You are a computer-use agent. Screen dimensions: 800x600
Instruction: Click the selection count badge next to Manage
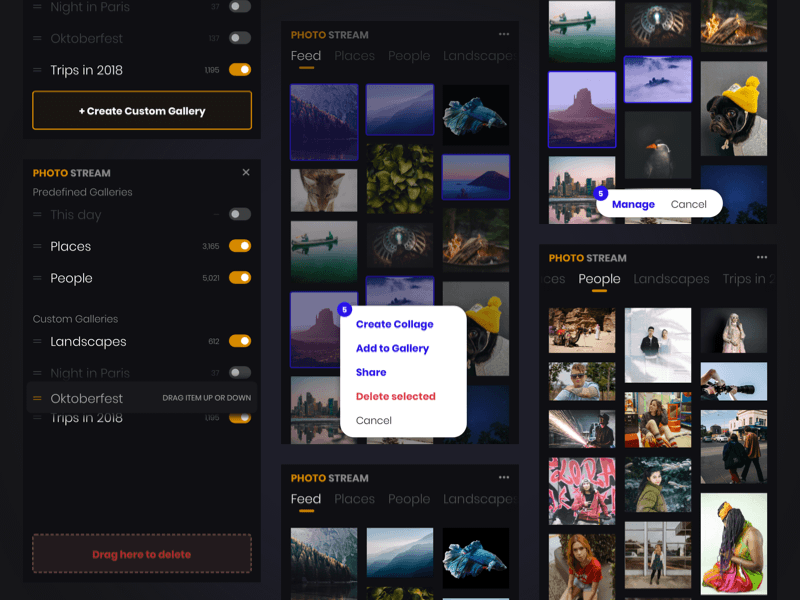[601, 194]
